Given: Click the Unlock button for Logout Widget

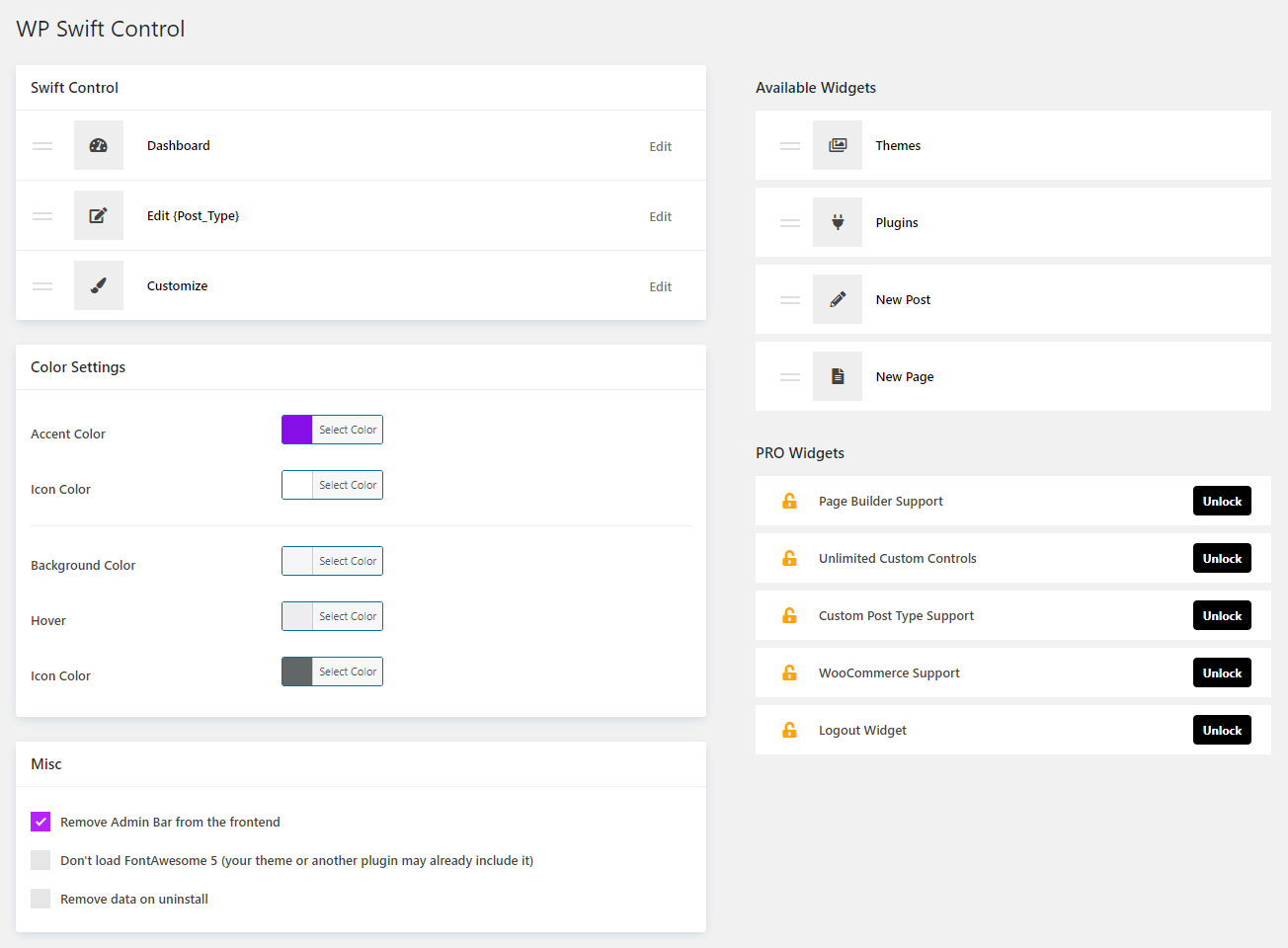Looking at the screenshot, I should coord(1222,730).
